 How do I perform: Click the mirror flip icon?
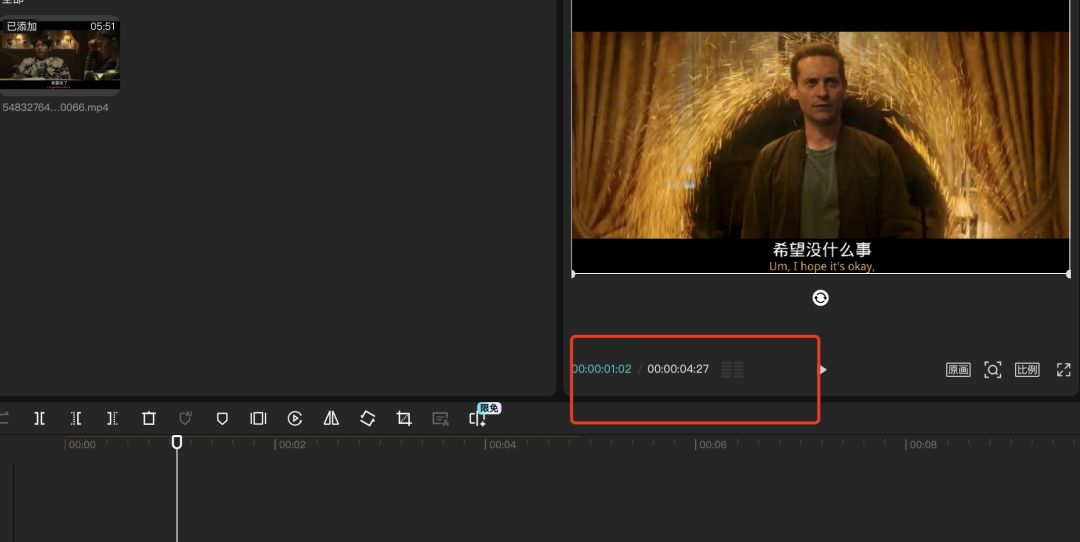331,418
